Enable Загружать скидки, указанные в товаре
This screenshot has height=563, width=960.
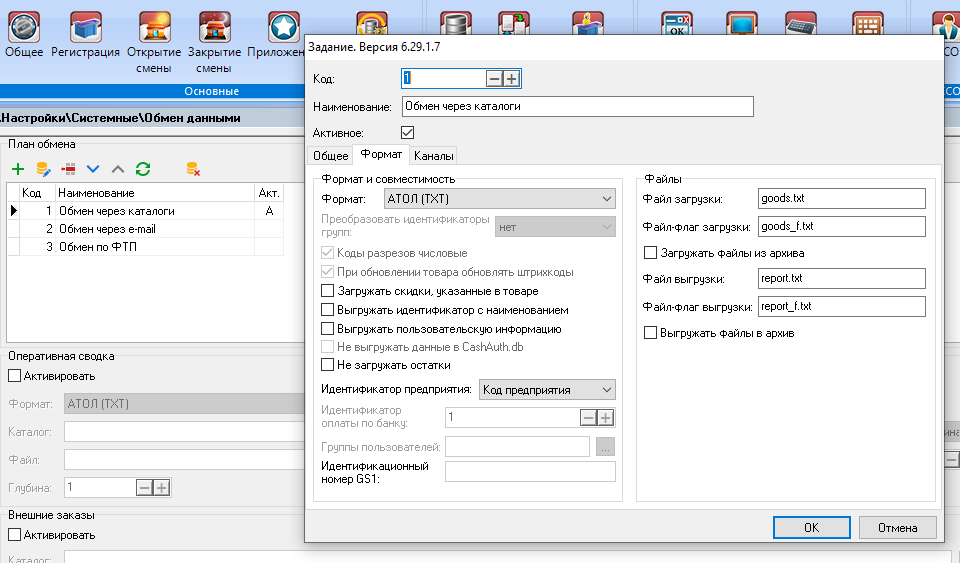point(328,291)
